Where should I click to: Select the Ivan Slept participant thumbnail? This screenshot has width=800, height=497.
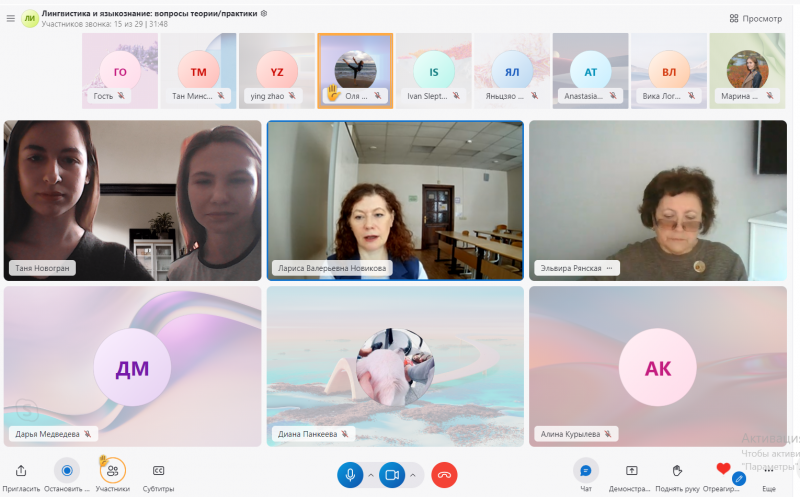point(434,71)
